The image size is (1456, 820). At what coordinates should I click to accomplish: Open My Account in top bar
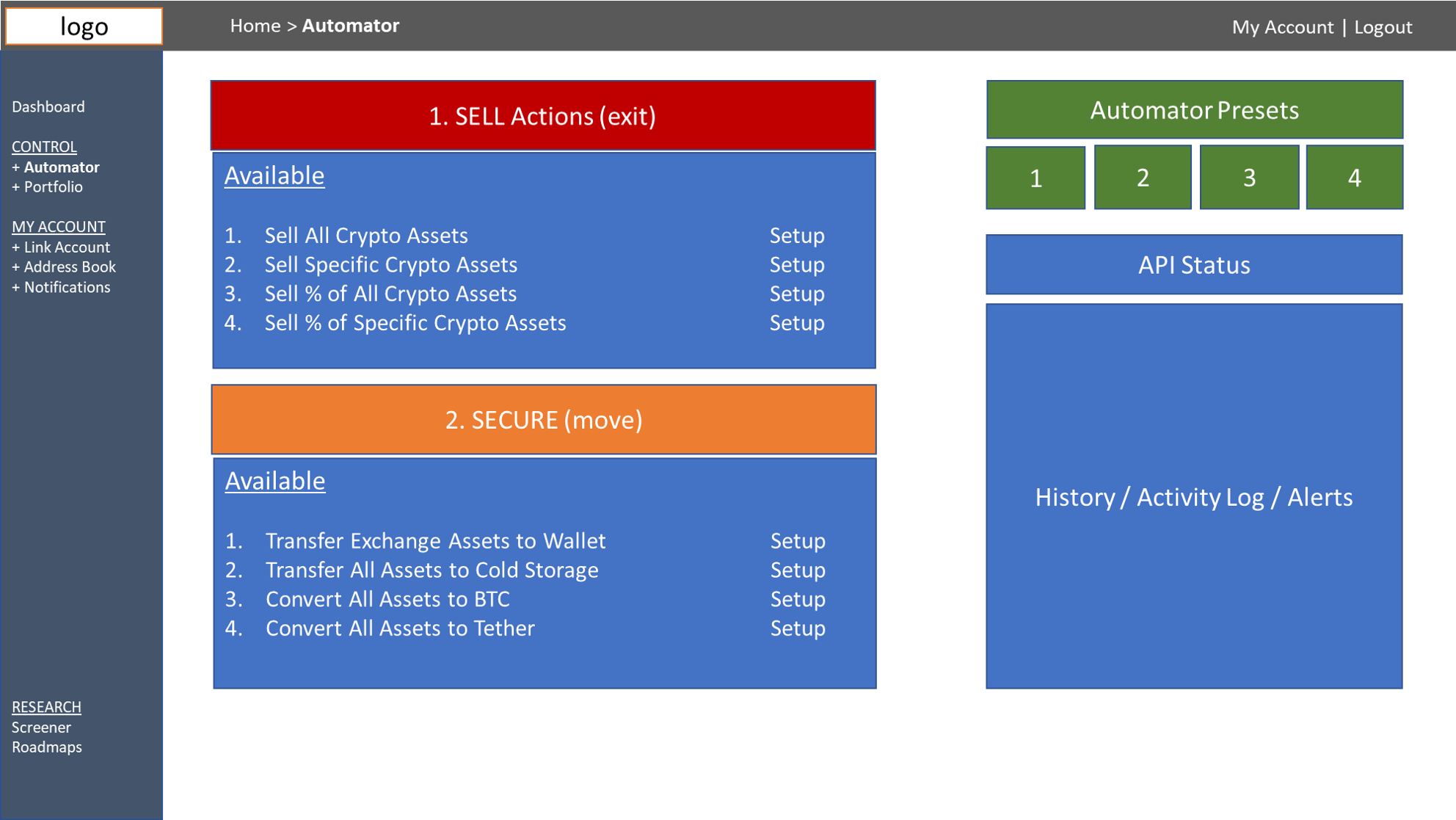coord(1282,27)
